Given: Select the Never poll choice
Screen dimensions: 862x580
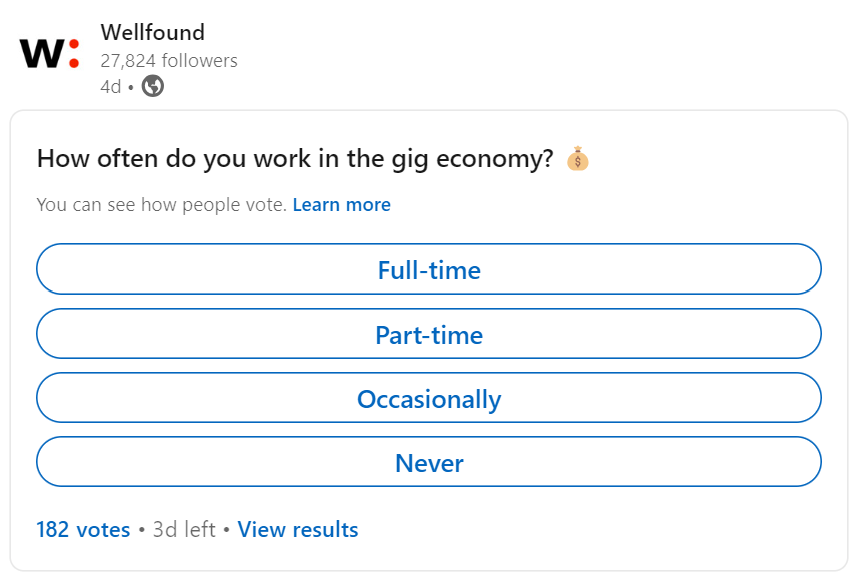Looking at the screenshot, I should (x=428, y=462).
